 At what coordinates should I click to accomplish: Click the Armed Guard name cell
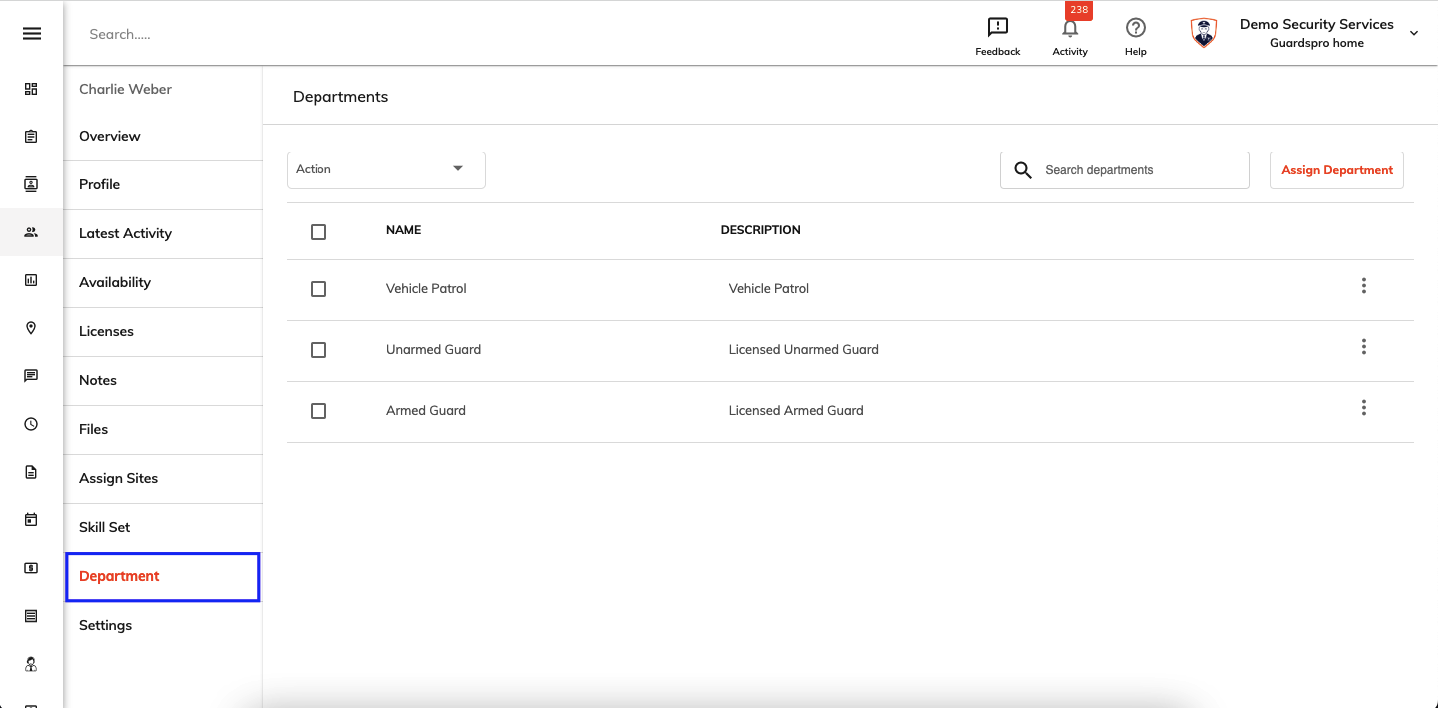[x=426, y=410]
